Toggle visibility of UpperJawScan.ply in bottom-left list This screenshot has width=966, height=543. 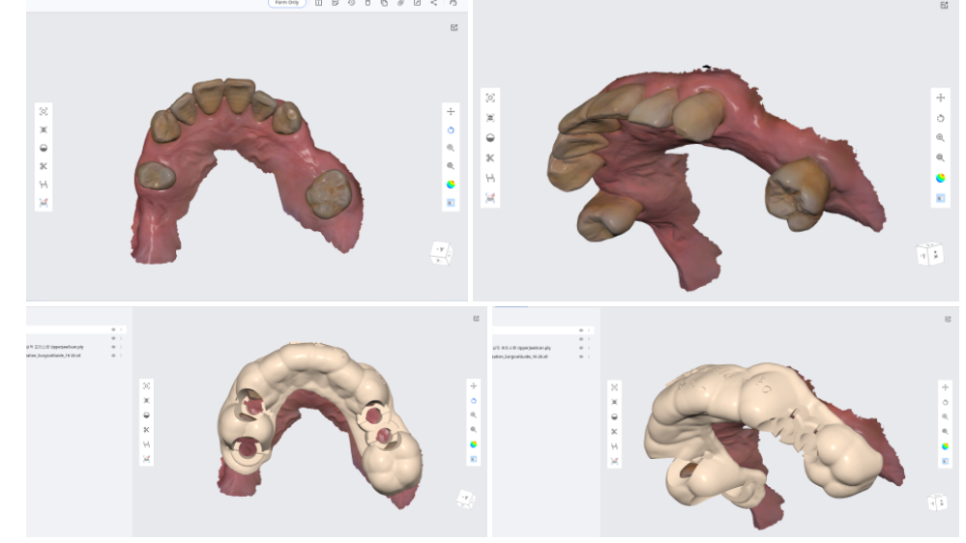113,347
